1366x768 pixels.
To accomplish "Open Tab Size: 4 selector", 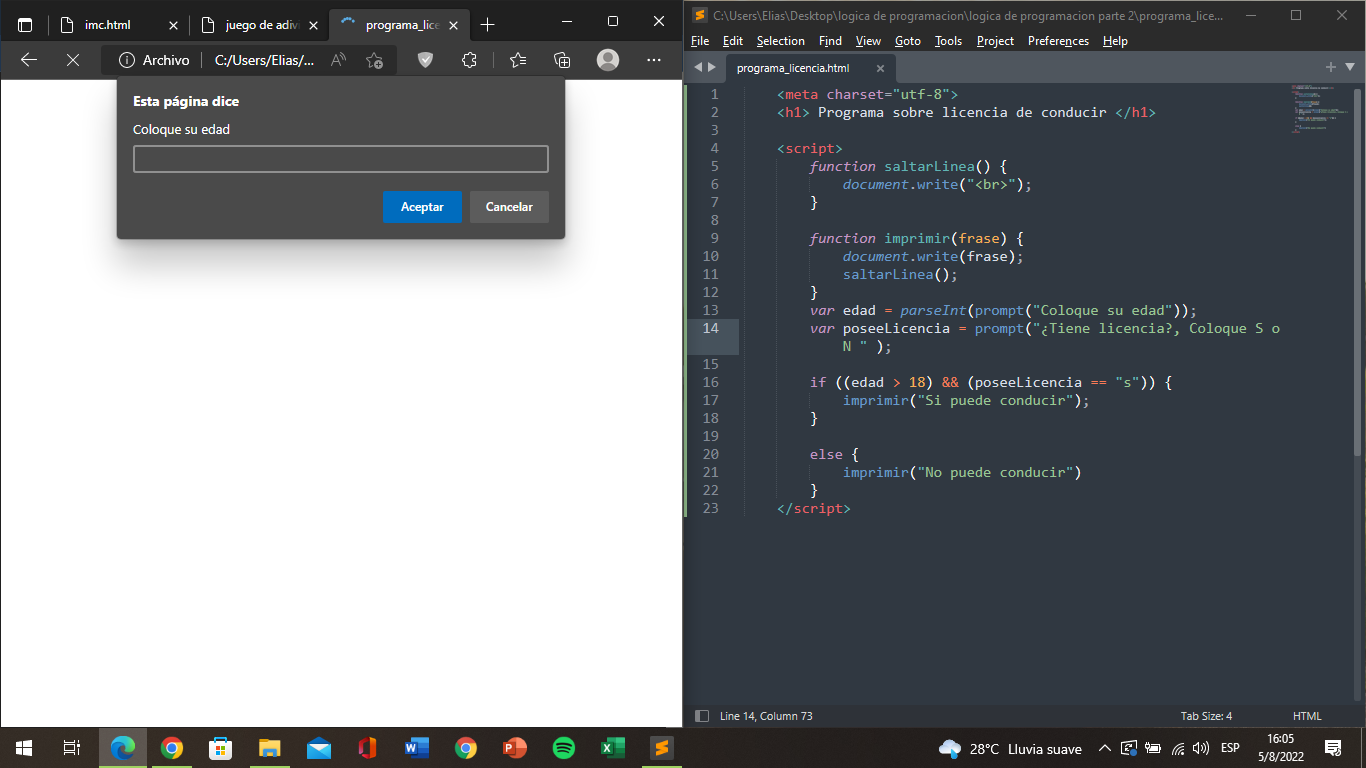I will click(1206, 716).
